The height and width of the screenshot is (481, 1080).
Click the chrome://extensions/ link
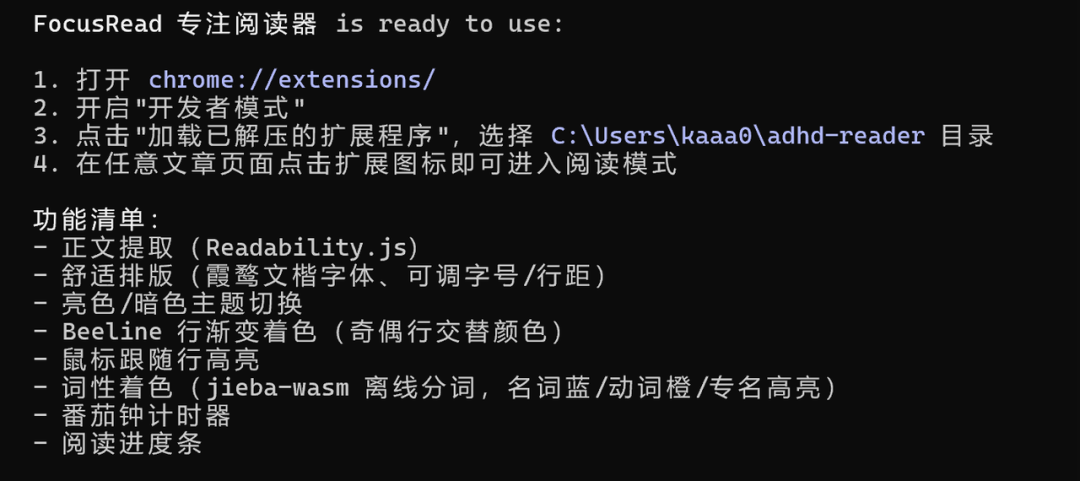292,80
